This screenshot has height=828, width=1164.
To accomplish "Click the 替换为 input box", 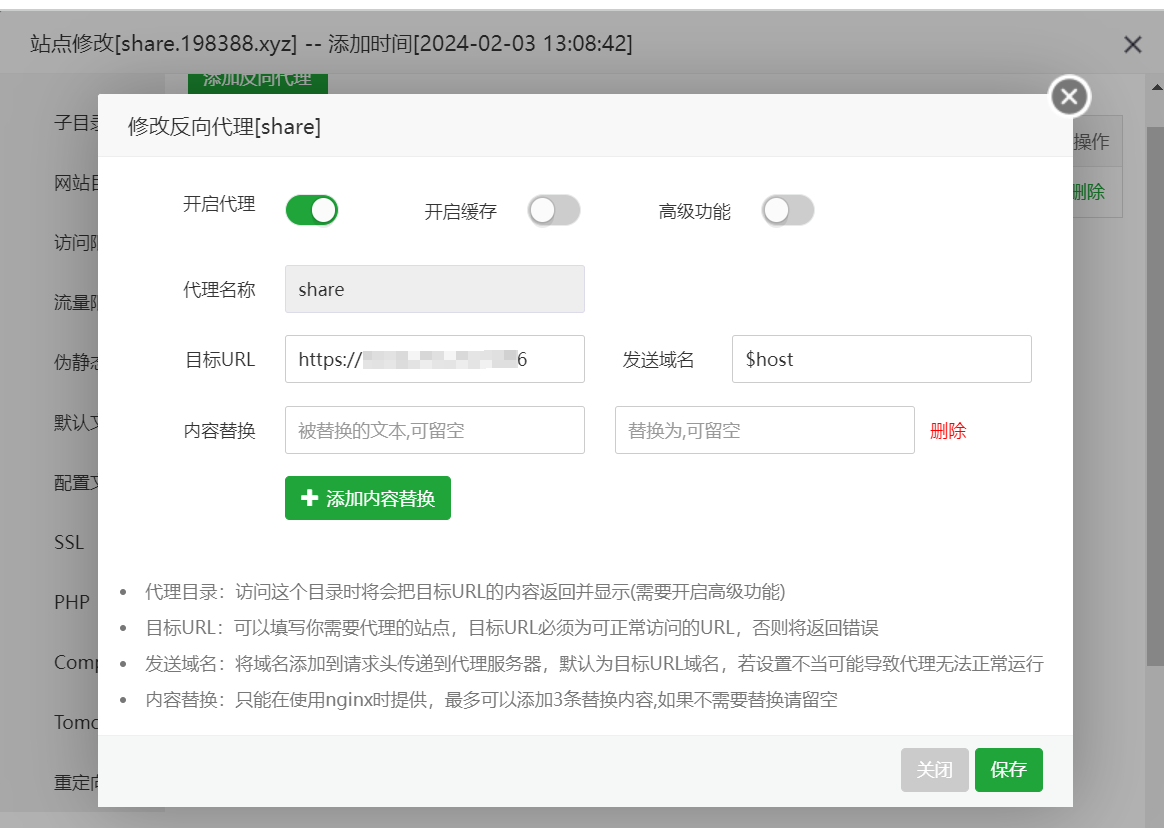I will click(764, 430).
